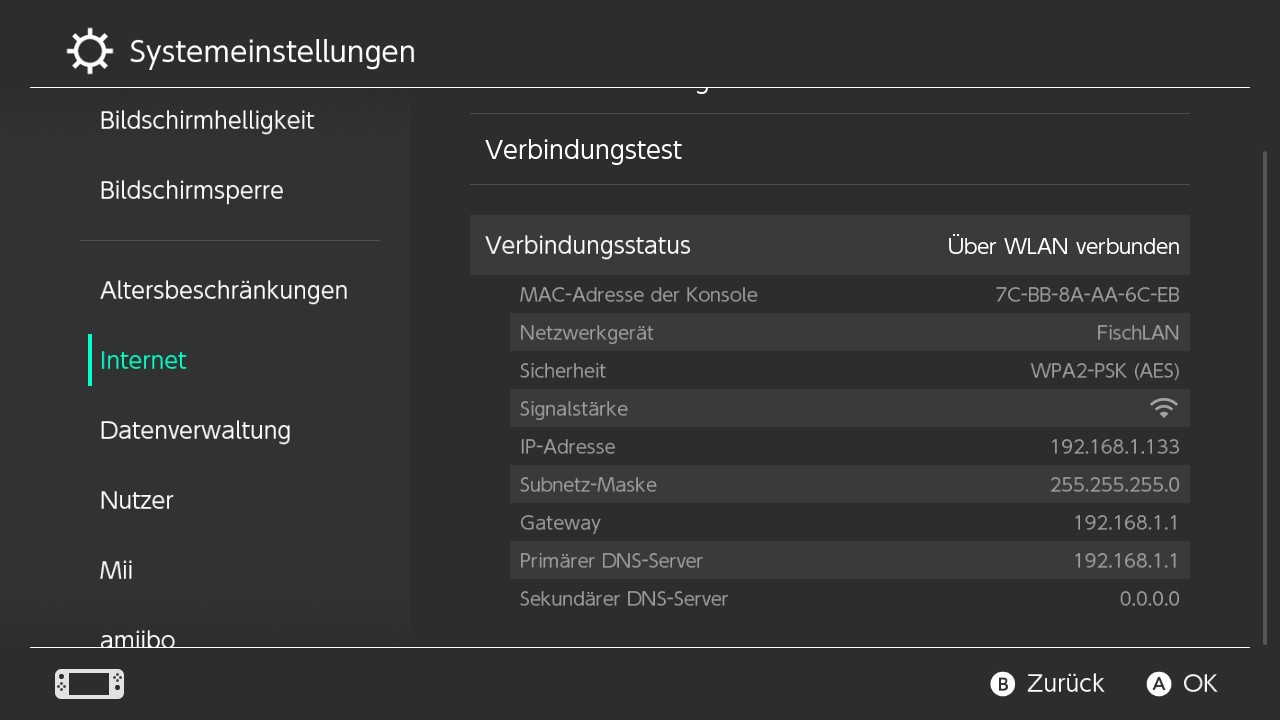The height and width of the screenshot is (720, 1280).
Task: Click the Primärer DNS-Server row
Action: 849,561
